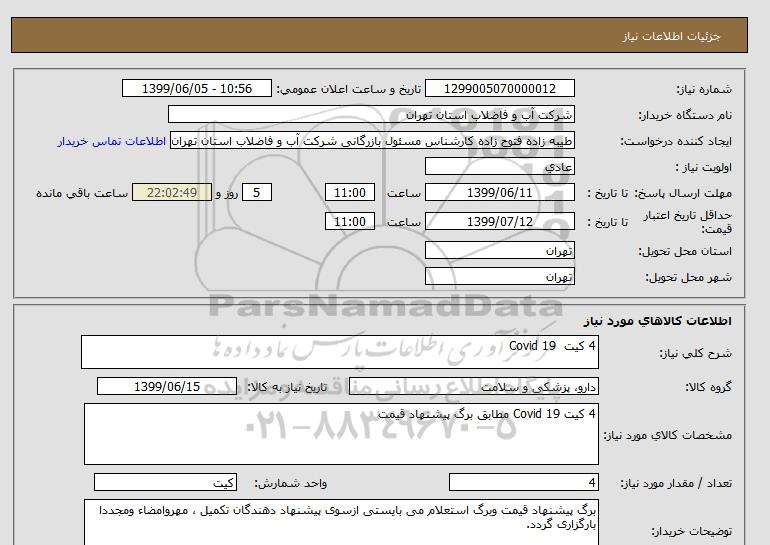Click the announcement date field 1399/06/05 - 10:56
The image size is (770, 545).
tap(196, 88)
